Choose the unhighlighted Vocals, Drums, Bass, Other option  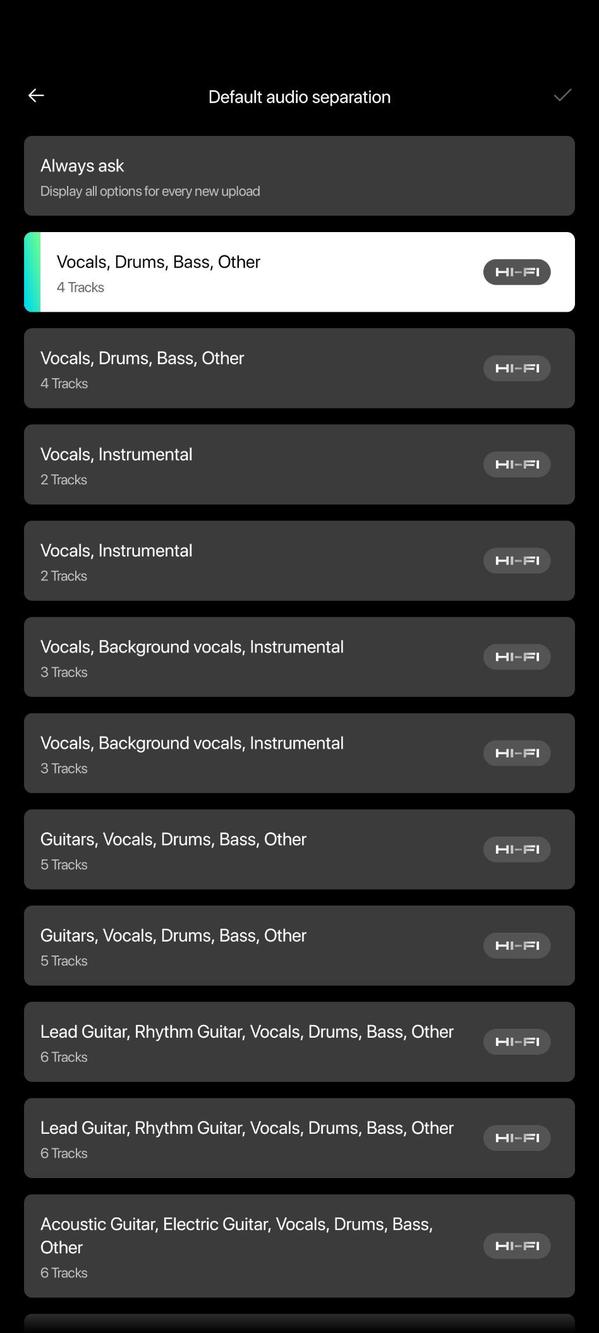[x=299, y=368]
